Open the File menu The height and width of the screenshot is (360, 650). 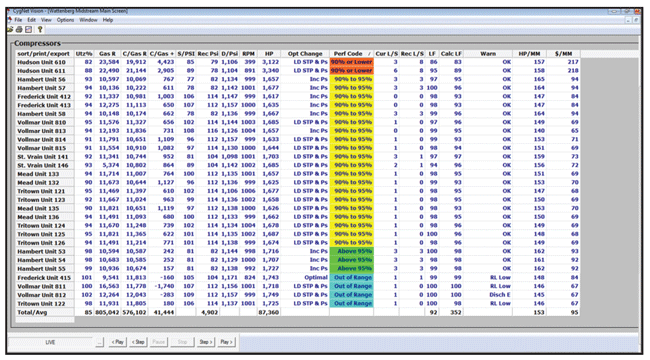19,20
